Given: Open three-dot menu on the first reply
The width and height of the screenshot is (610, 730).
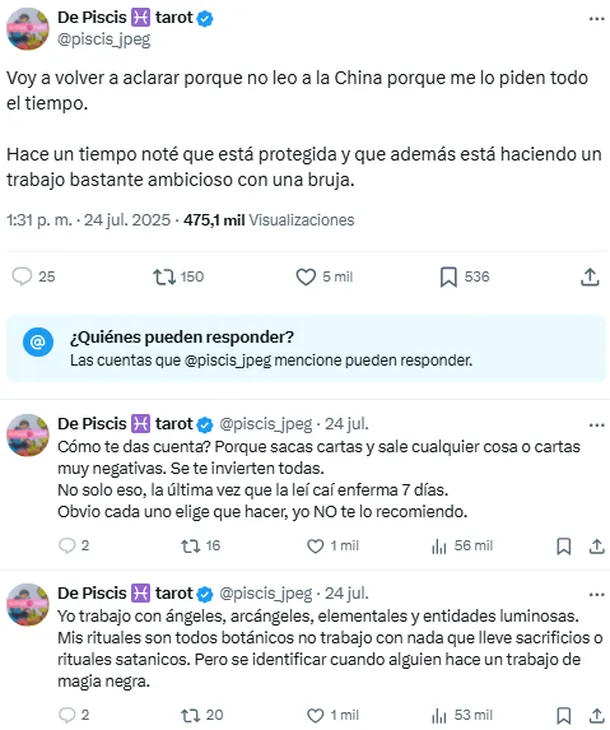Looking at the screenshot, I should [x=596, y=425].
